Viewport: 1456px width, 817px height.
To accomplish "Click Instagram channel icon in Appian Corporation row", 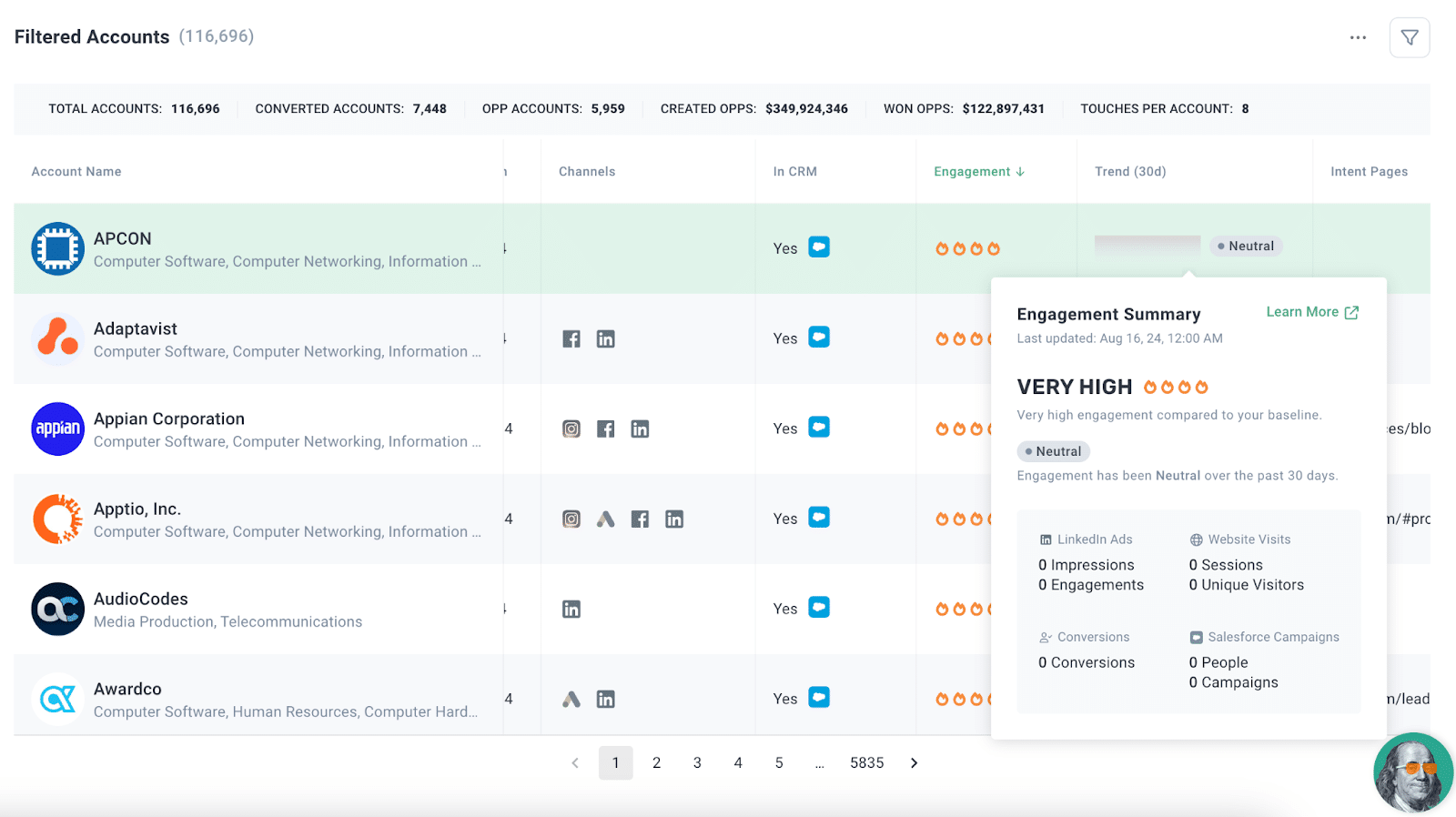I will (571, 429).
